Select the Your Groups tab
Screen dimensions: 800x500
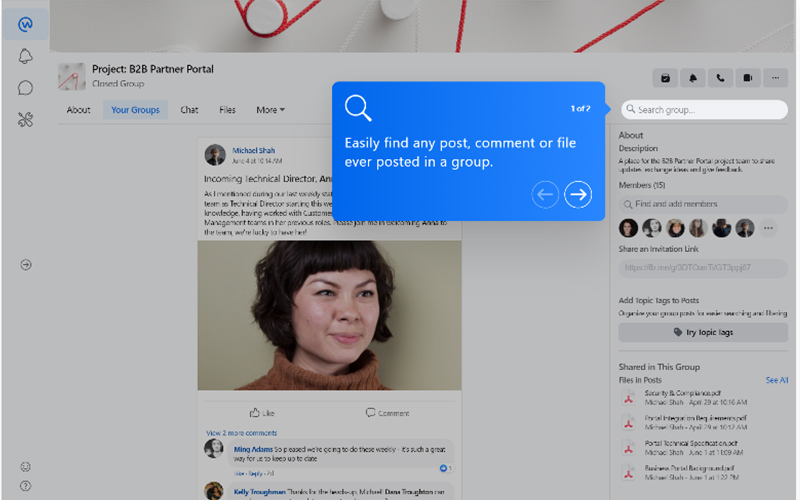tap(135, 110)
